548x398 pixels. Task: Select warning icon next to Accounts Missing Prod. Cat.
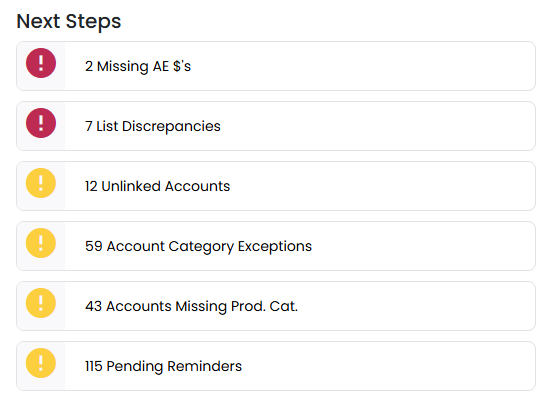(41, 303)
